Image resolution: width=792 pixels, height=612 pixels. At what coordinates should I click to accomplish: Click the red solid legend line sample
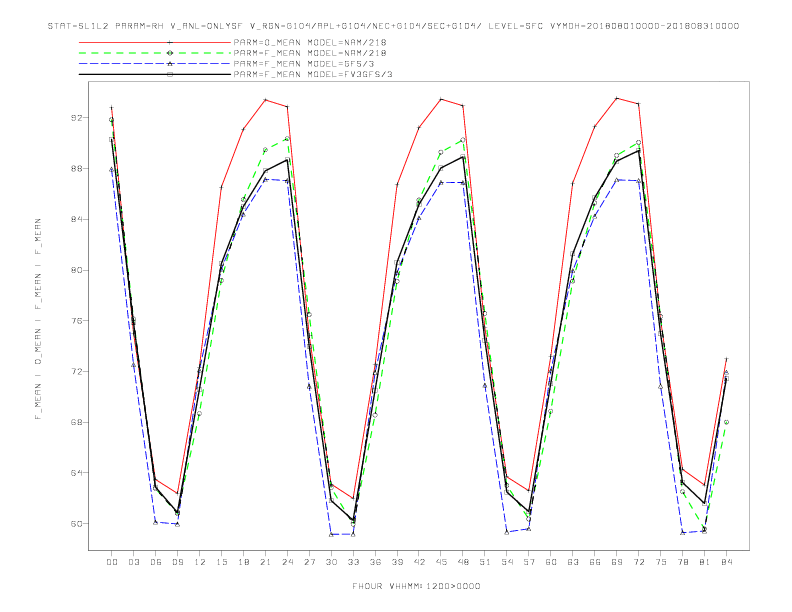(155, 42)
